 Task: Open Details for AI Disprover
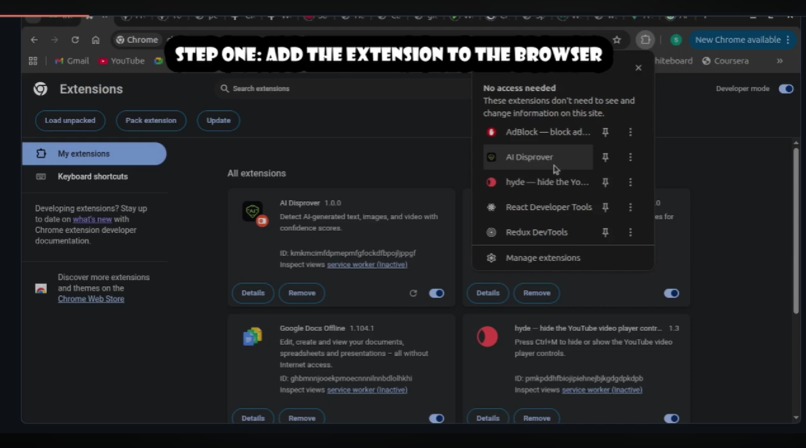click(253, 293)
